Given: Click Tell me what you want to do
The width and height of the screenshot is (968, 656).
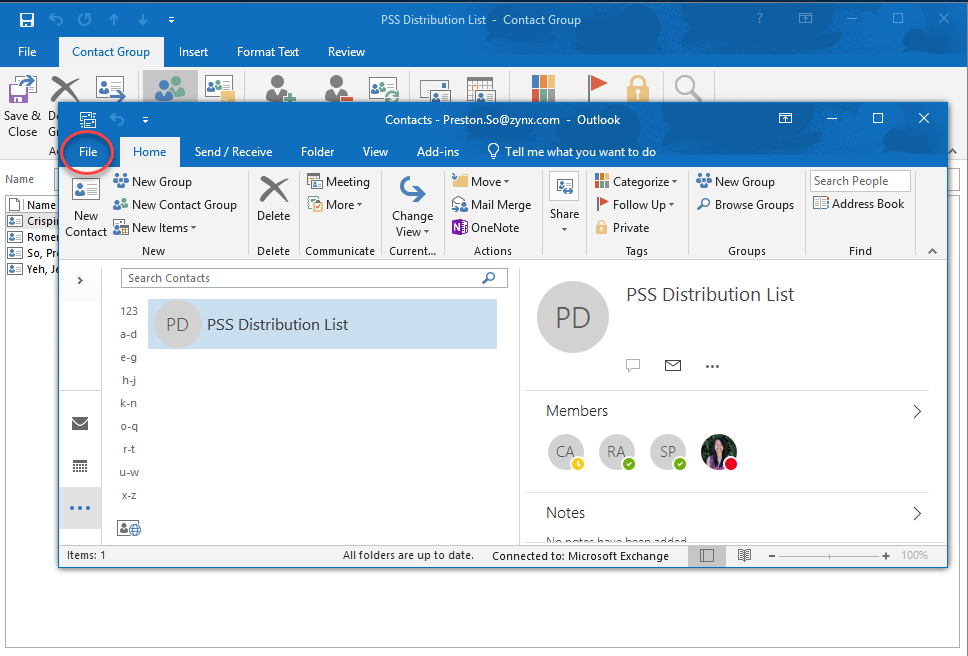Looking at the screenshot, I should (572, 152).
